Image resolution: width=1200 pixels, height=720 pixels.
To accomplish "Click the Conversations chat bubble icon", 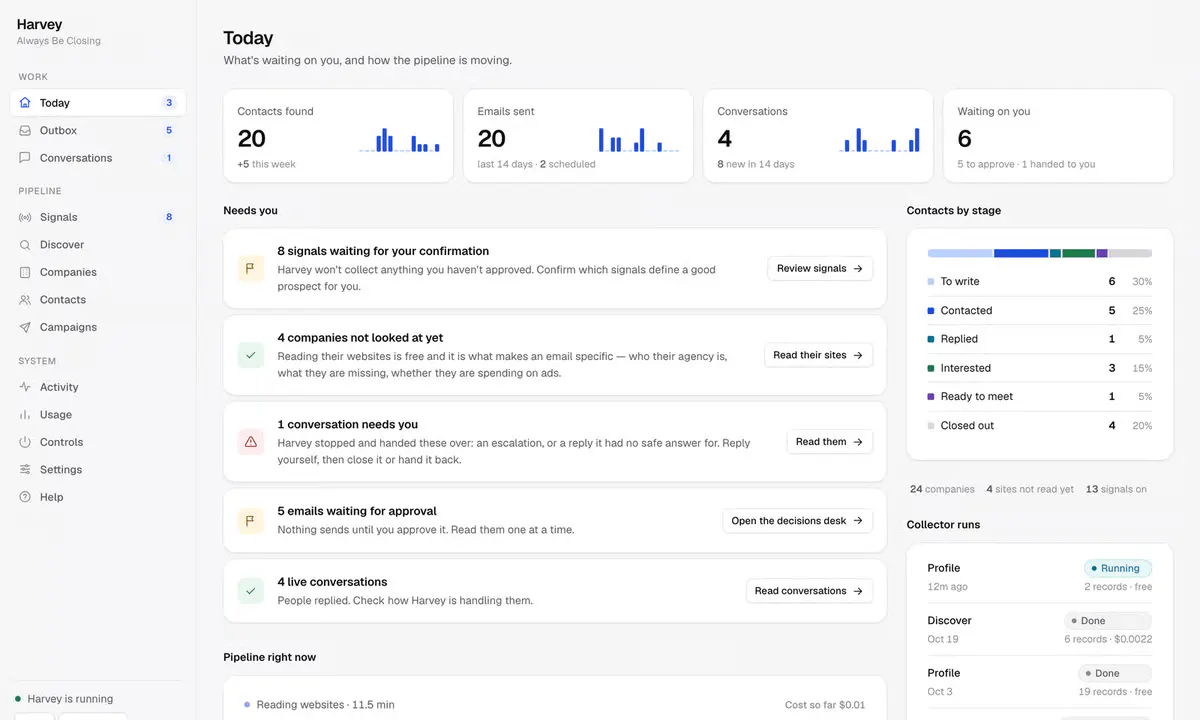I will 25,158.
